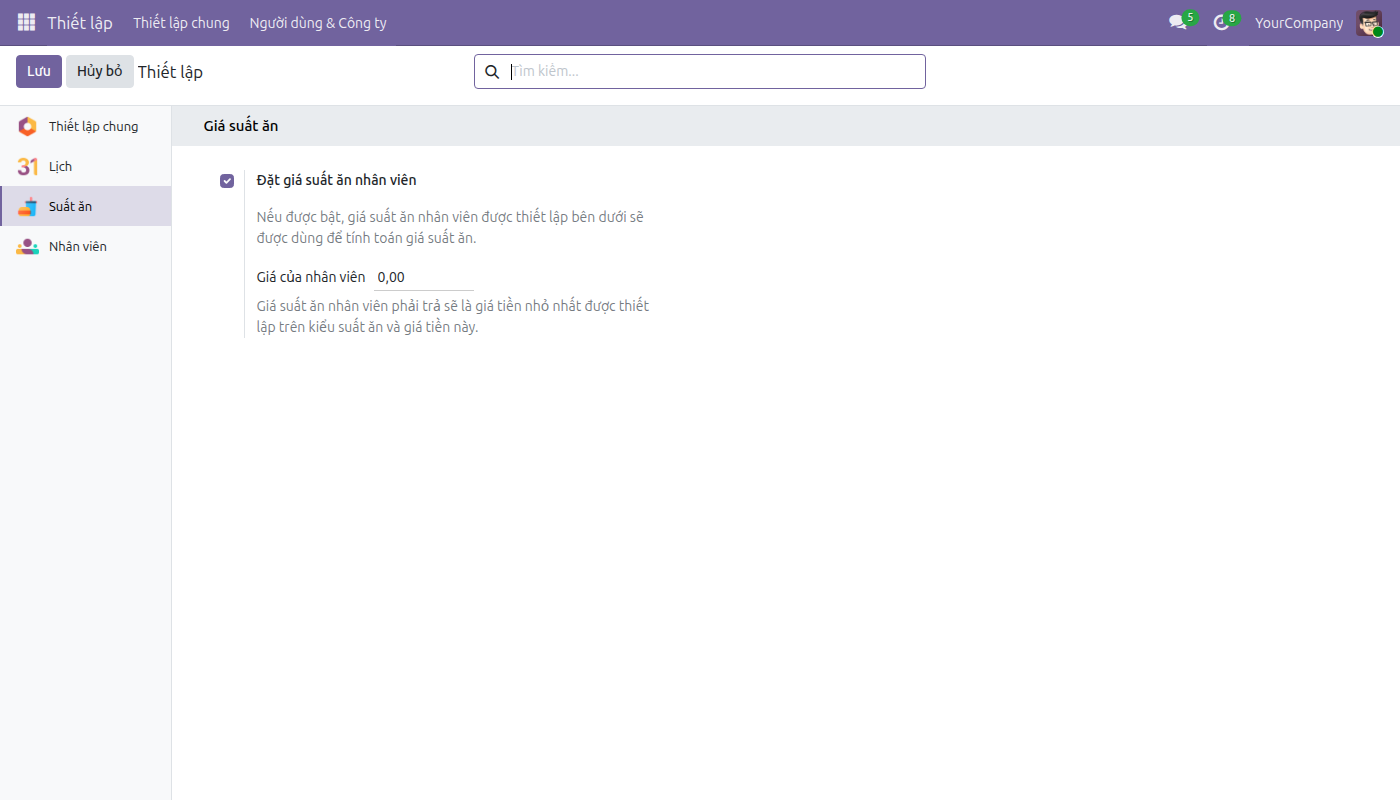Select the Nhân viên people icon in the sidebar
Screen dimensions: 1400x800
28,246
